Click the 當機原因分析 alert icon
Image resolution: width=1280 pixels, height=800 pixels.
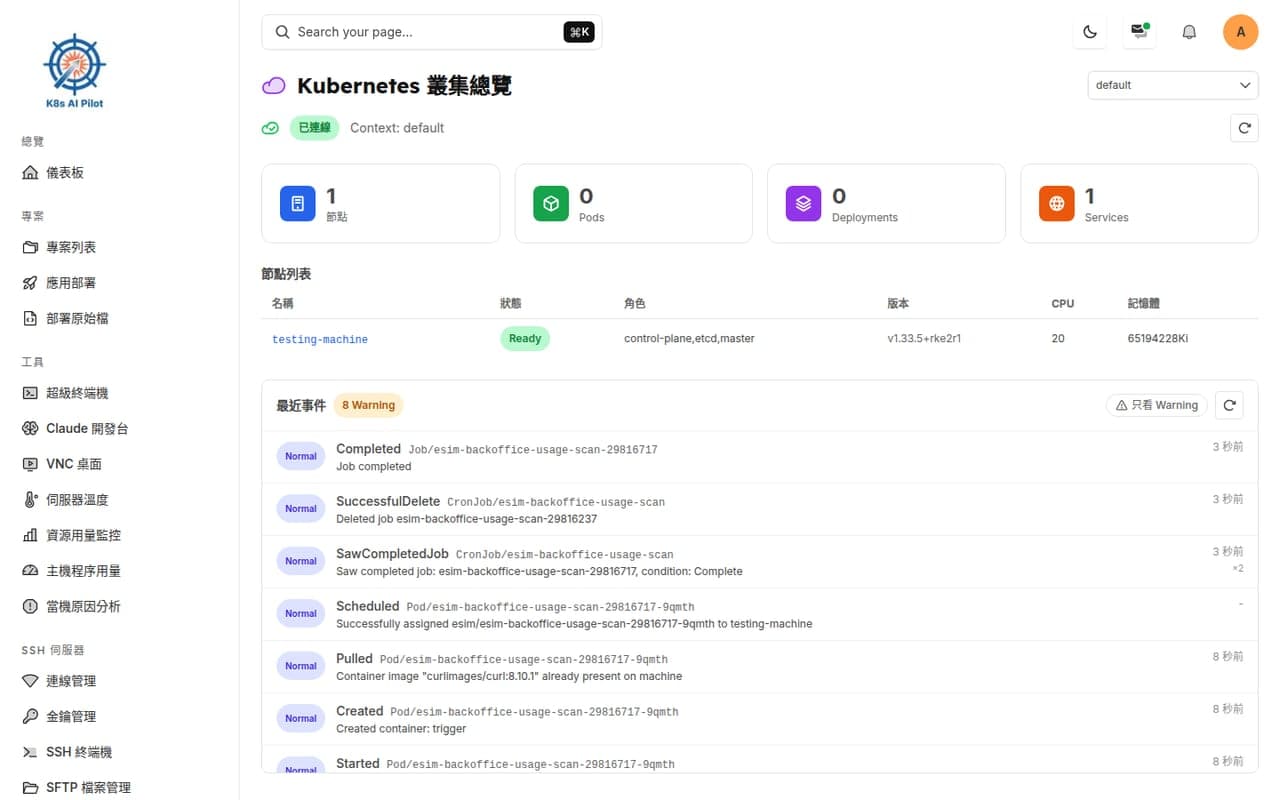coord(30,606)
